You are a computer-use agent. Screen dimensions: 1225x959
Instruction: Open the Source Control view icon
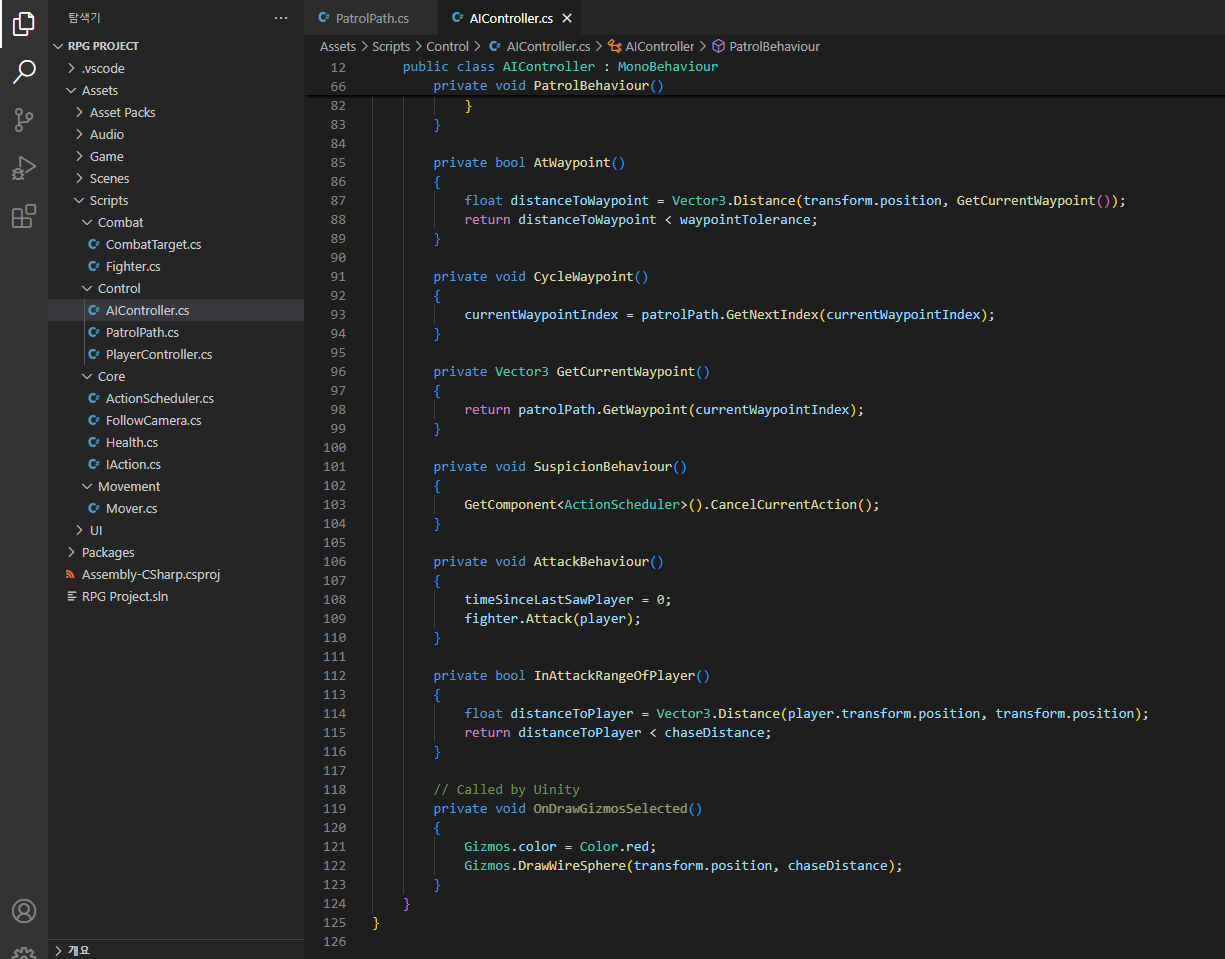click(24, 120)
